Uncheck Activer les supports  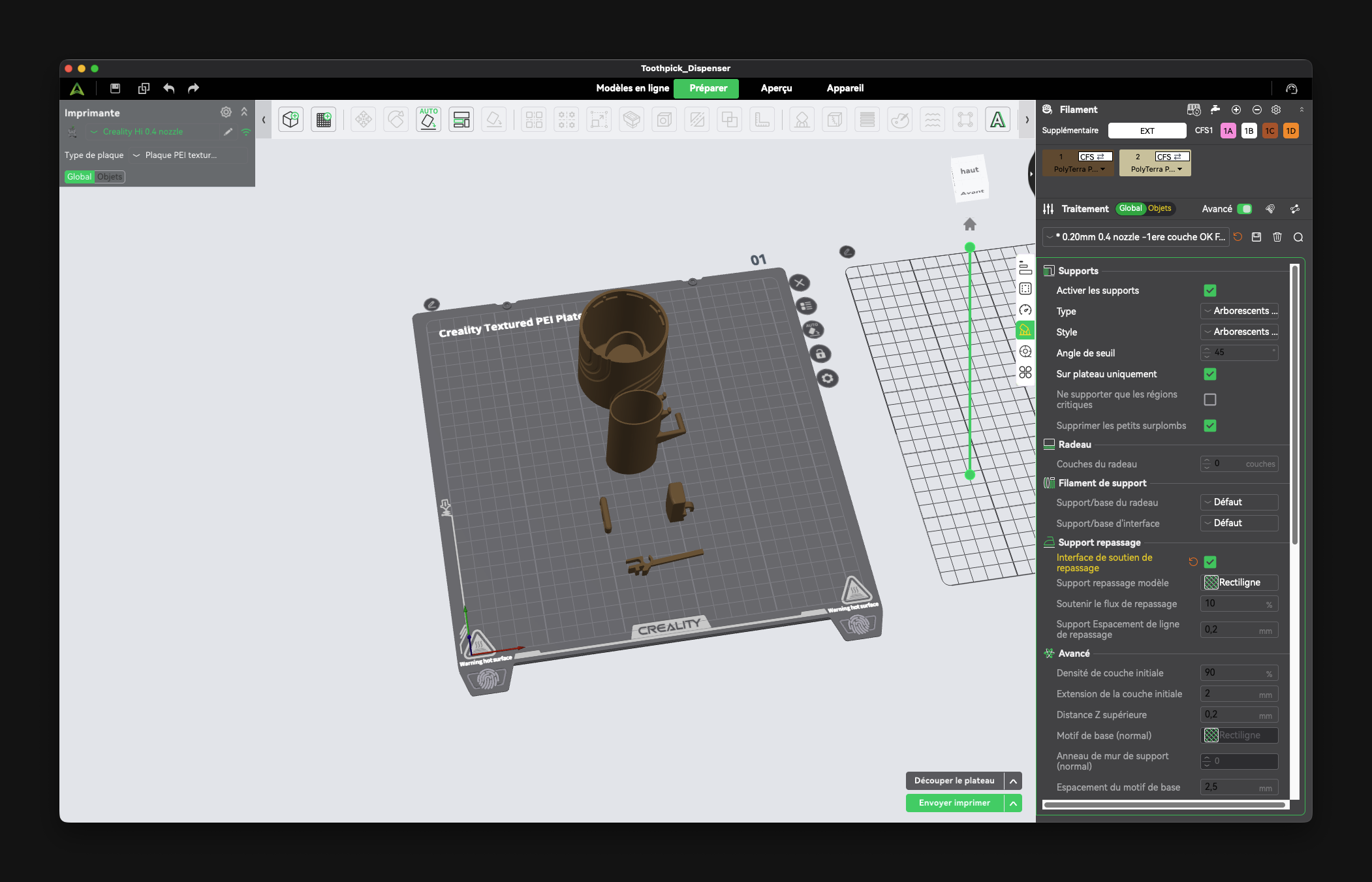pyautogui.click(x=1210, y=291)
